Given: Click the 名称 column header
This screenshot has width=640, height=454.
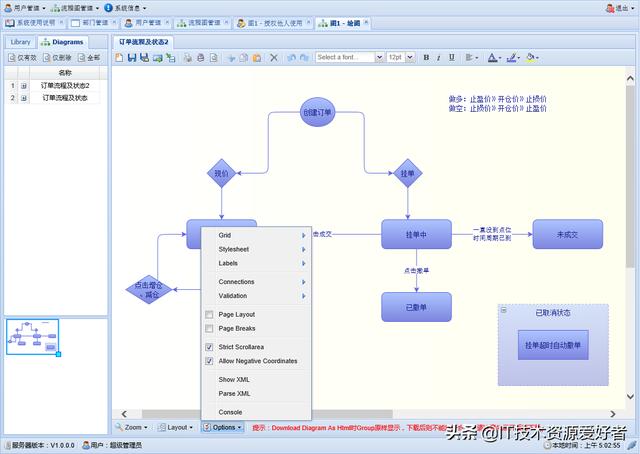Looking at the screenshot, I should [64, 73].
